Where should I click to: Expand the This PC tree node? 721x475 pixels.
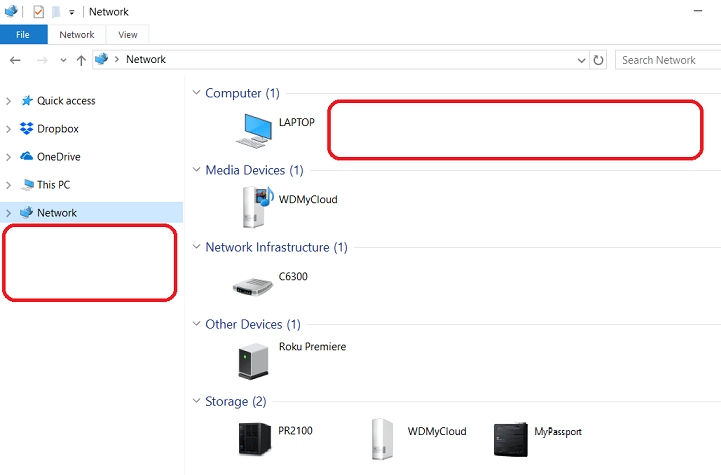pyautogui.click(x=8, y=185)
